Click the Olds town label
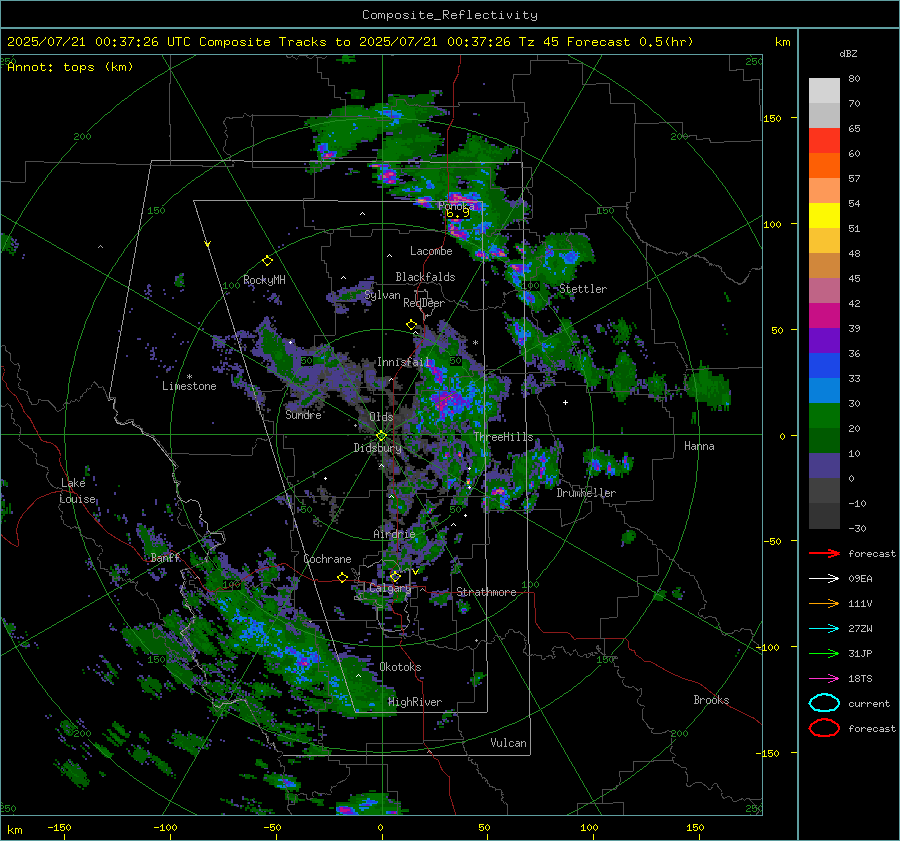This screenshot has height=841, width=900. click(381, 417)
